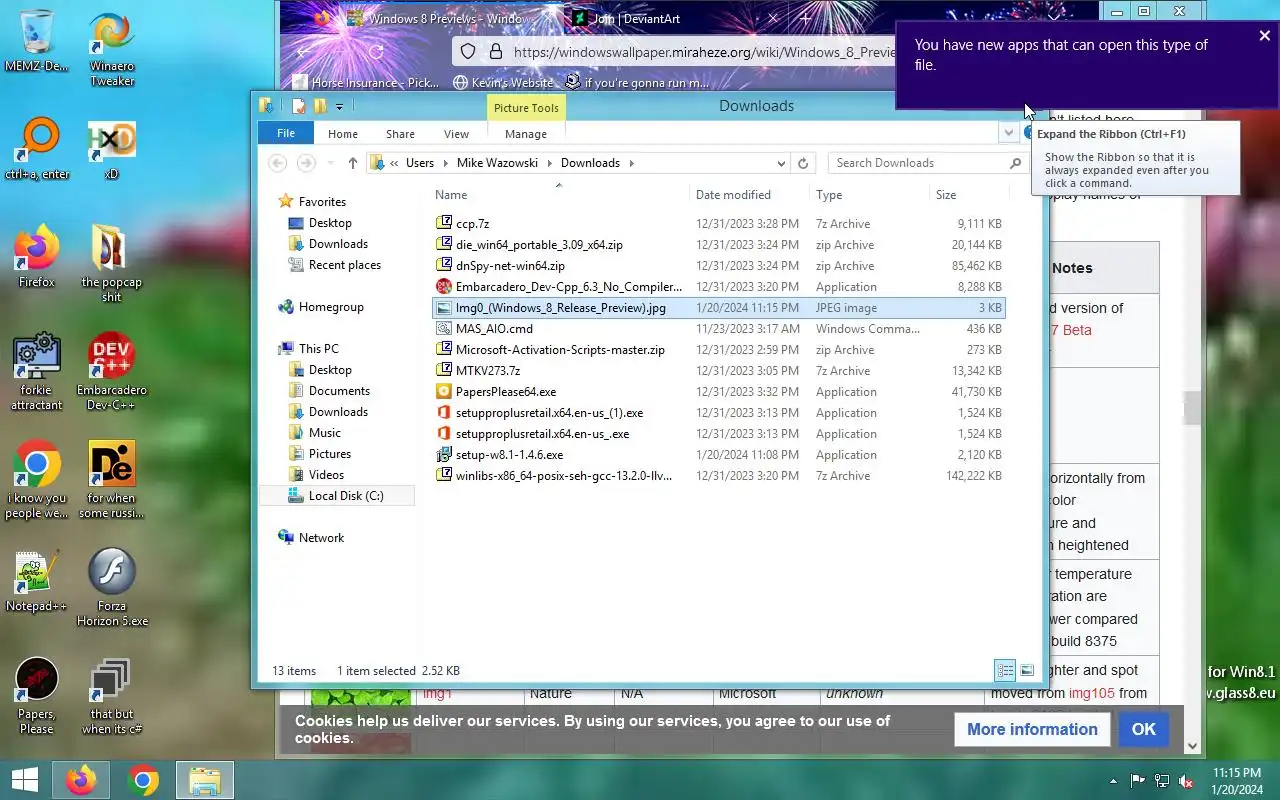Image resolution: width=1280 pixels, height=800 pixels.
Task: Select Img0_(Windows_8_Release_Preview).jpg
Action: coord(560,308)
